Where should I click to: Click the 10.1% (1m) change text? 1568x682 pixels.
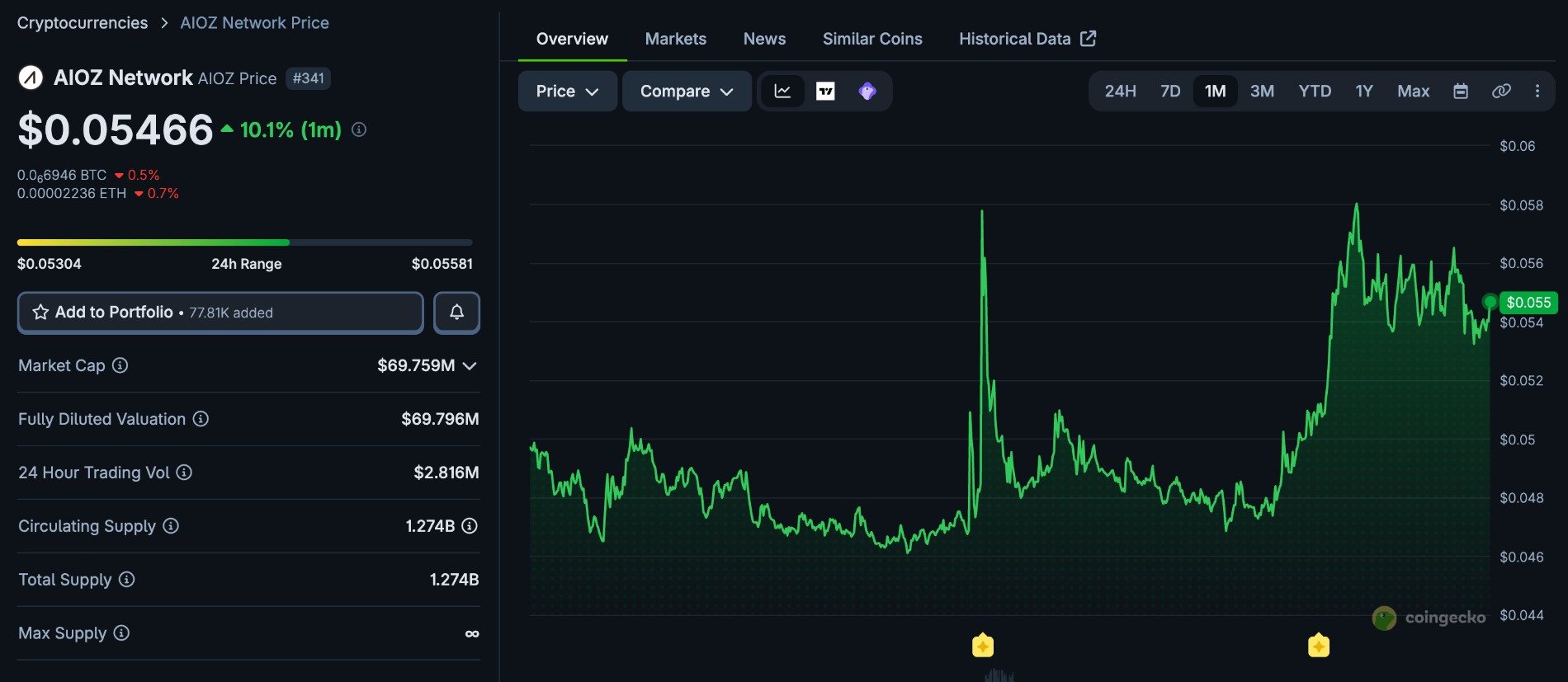(290, 129)
